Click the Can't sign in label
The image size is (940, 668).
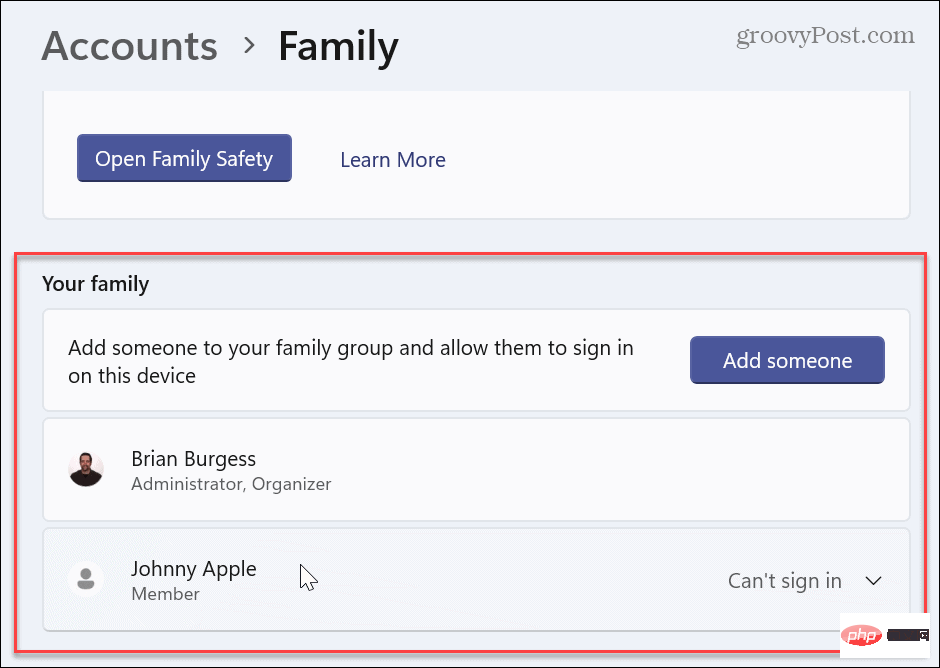coord(784,580)
